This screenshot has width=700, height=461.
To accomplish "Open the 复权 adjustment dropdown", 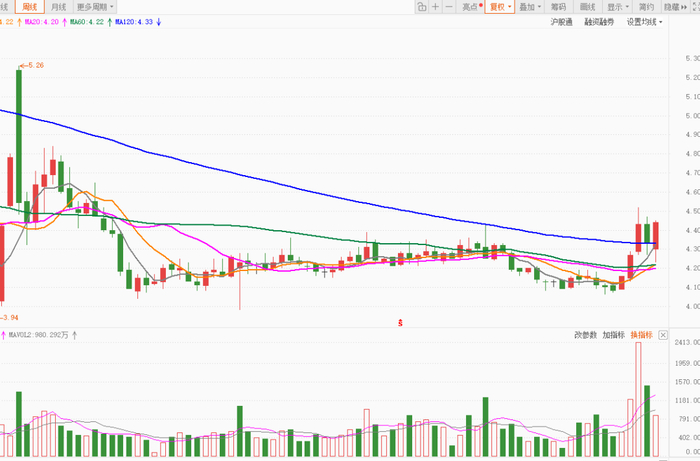I will click(x=500, y=7).
